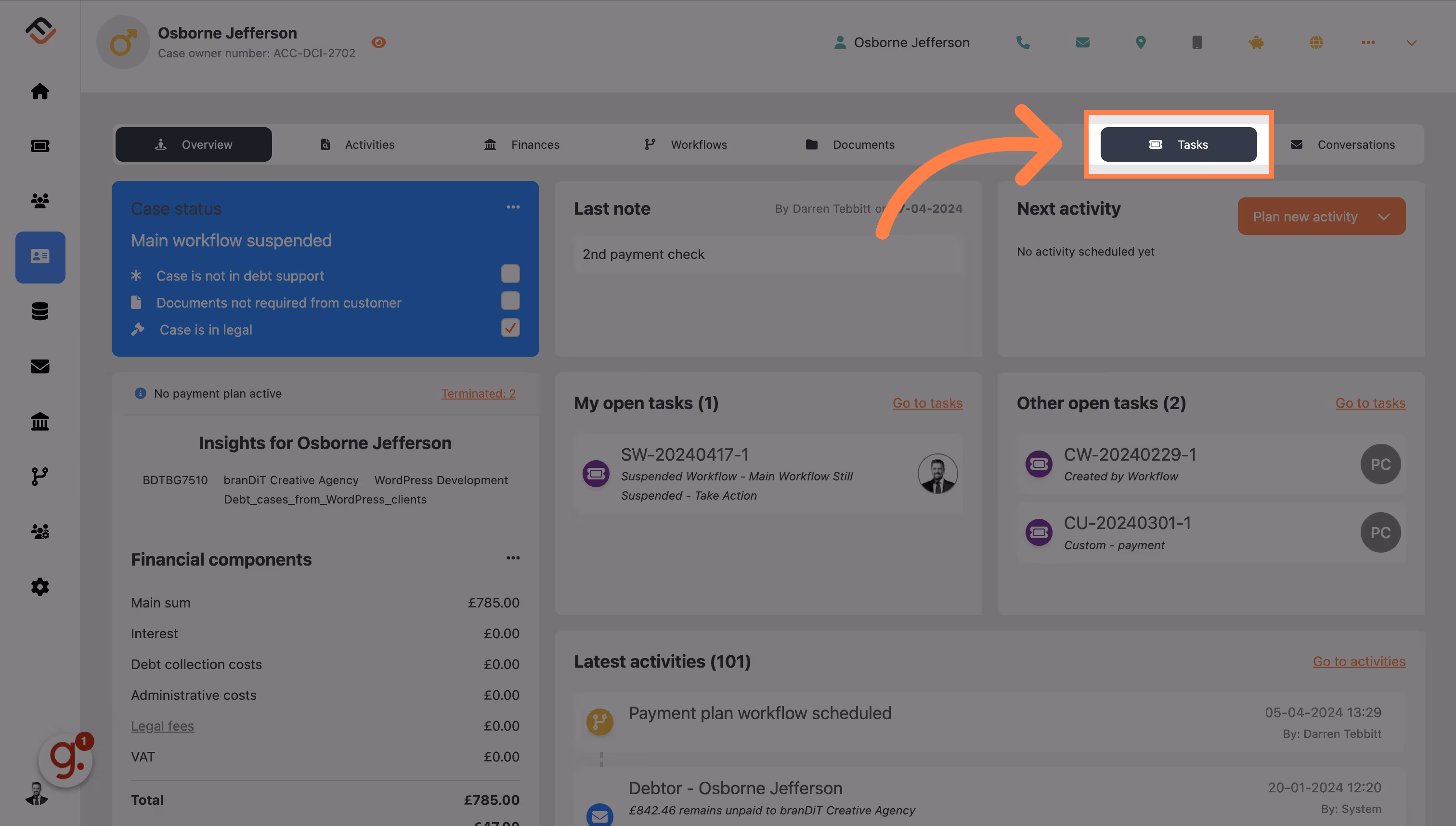The width and height of the screenshot is (1456, 826).
Task: Click the envelope email icon in header
Action: 1082,42
